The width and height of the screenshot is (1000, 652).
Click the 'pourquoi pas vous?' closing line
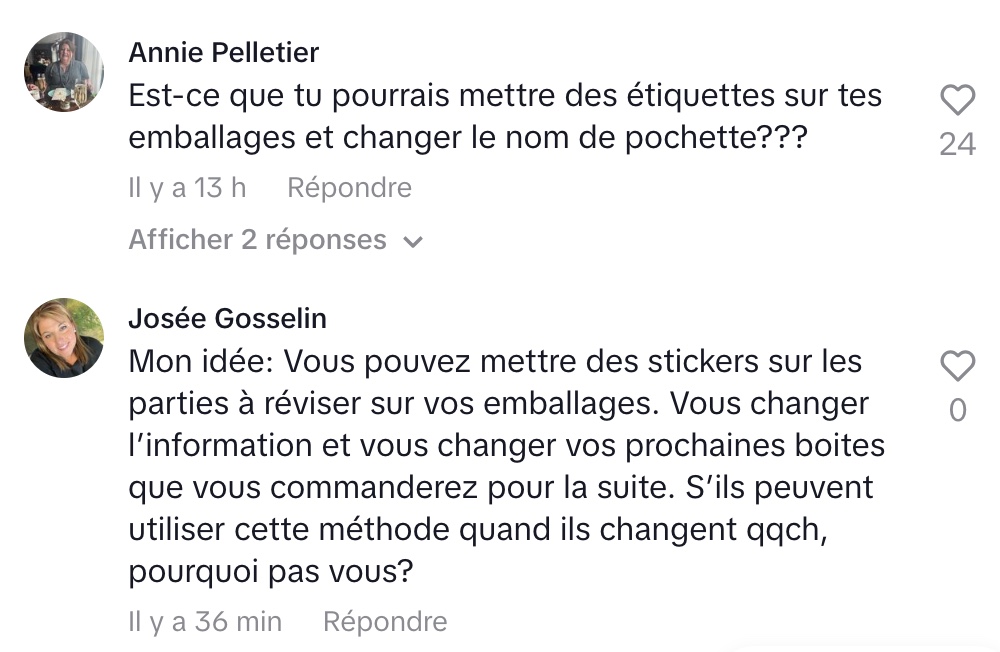pyautogui.click(x=271, y=574)
